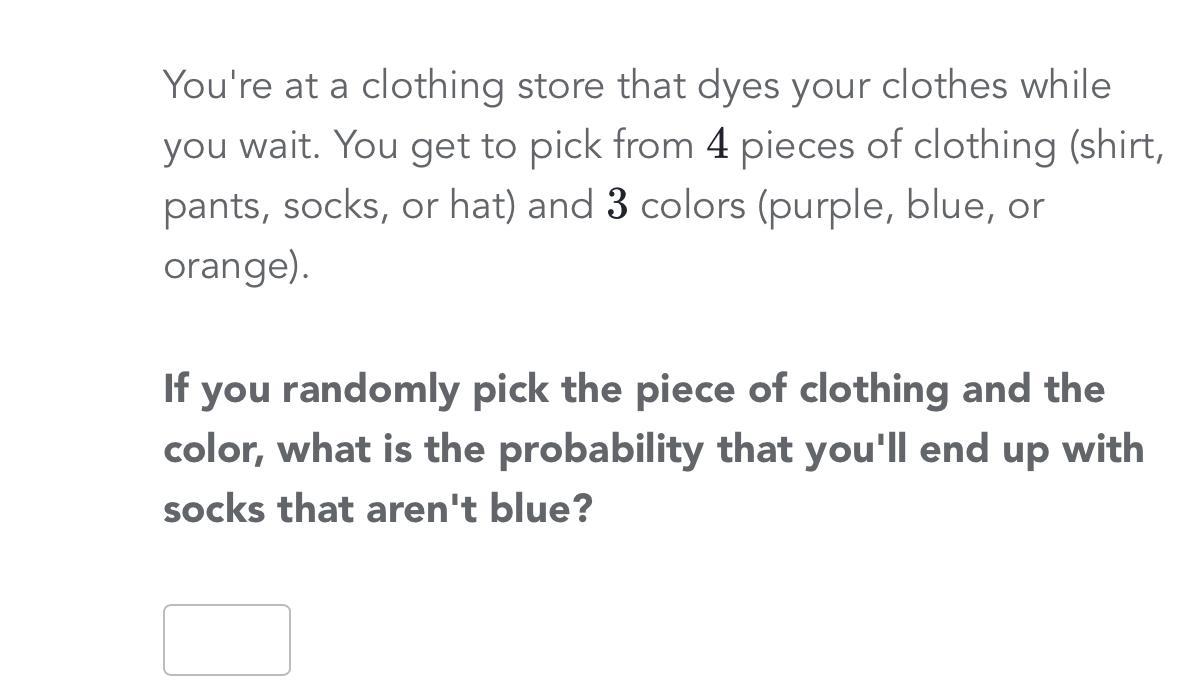Click the math number 3
Screen dimensions: 1190x695
pyautogui.click(x=617, y=205)
